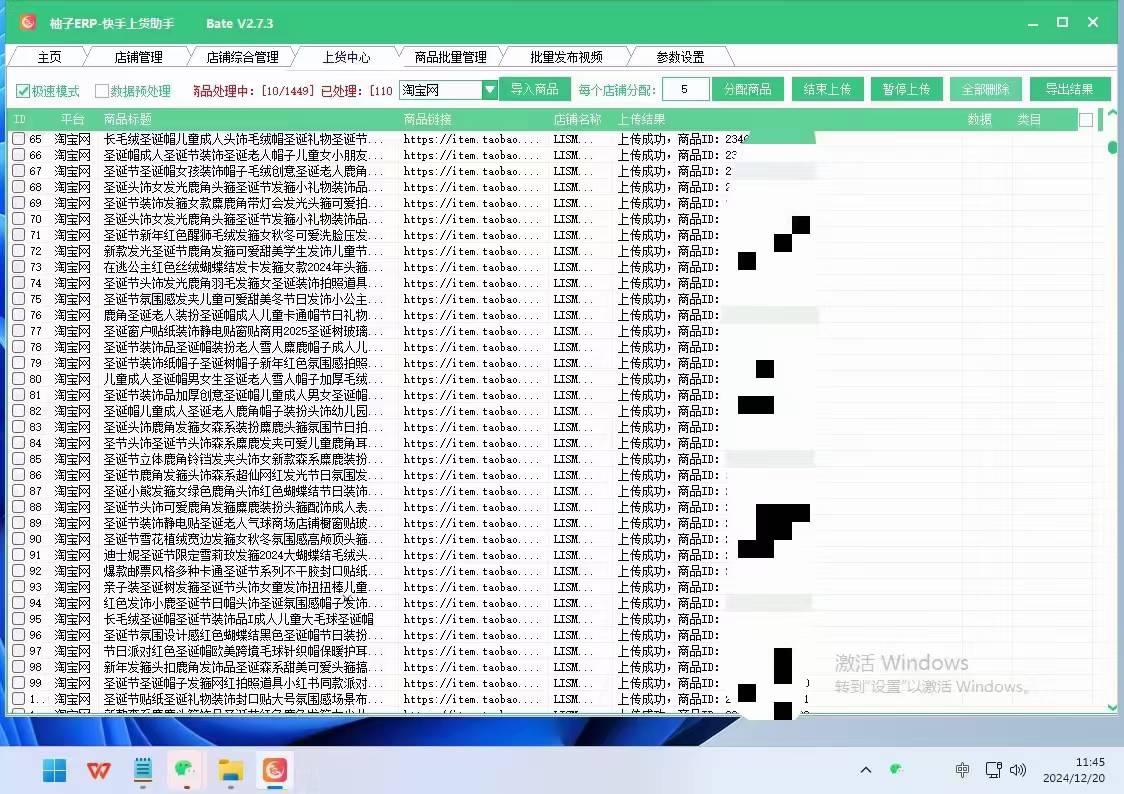
Task: Enable the 数据预处理 checkbox
Action: 102,91
